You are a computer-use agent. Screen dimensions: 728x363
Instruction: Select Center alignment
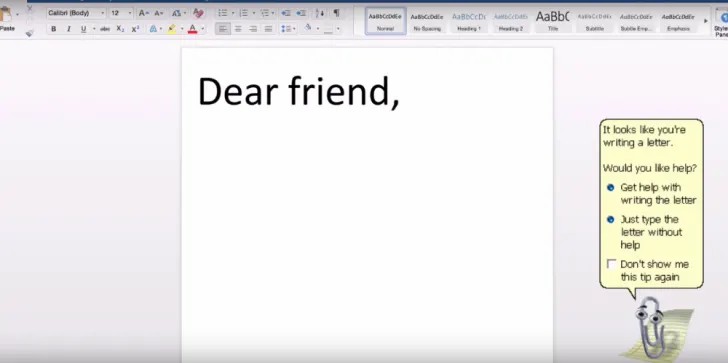238,29
